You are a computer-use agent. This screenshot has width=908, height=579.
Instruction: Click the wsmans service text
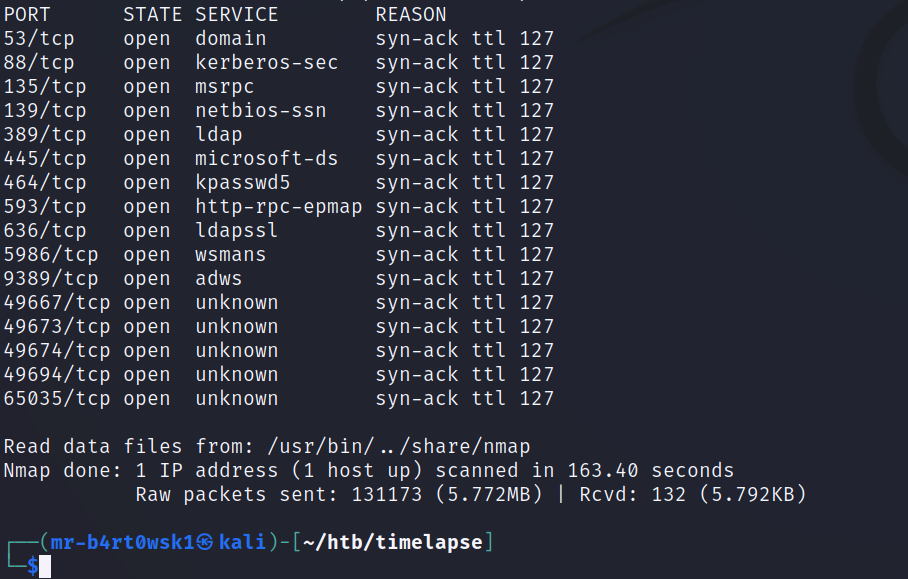tap(230, 255)
